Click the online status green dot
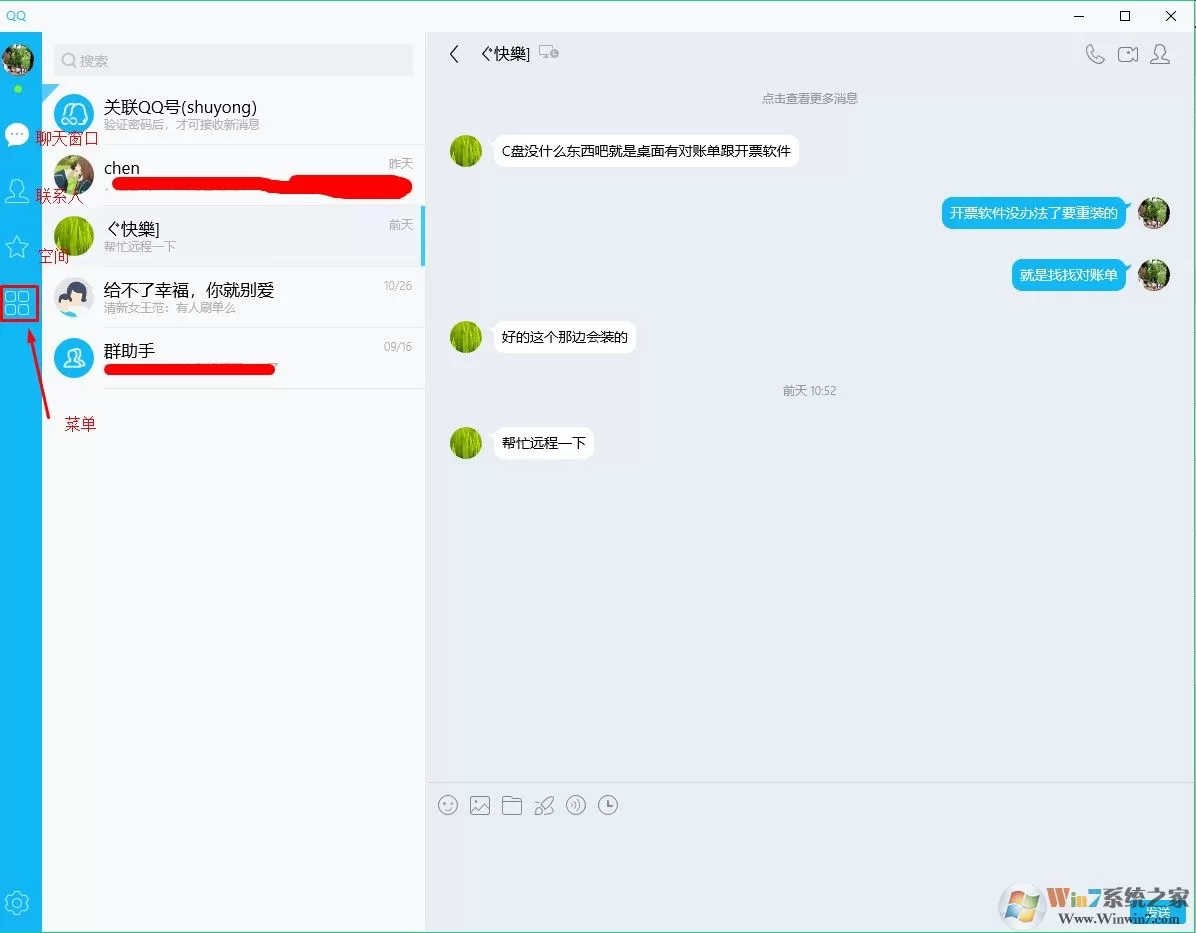This screenshot has height=933, width=1196. click(x=18, y=88)
